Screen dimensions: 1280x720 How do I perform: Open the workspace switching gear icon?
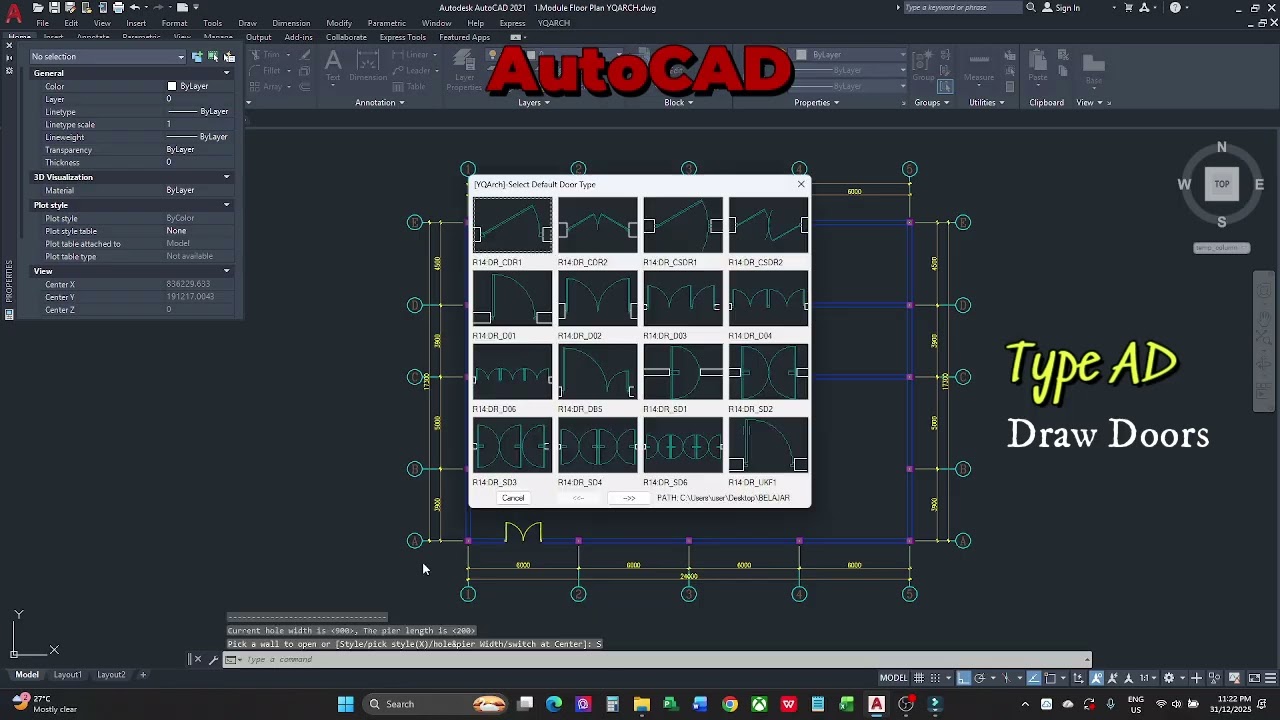[1169, 678]
